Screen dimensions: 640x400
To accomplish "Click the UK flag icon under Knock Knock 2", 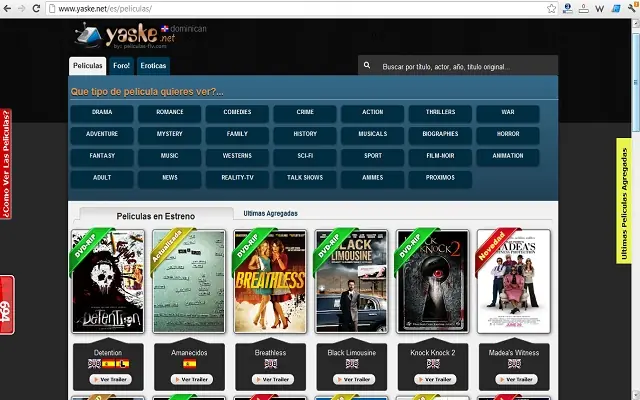I will [x=433, y=363].
